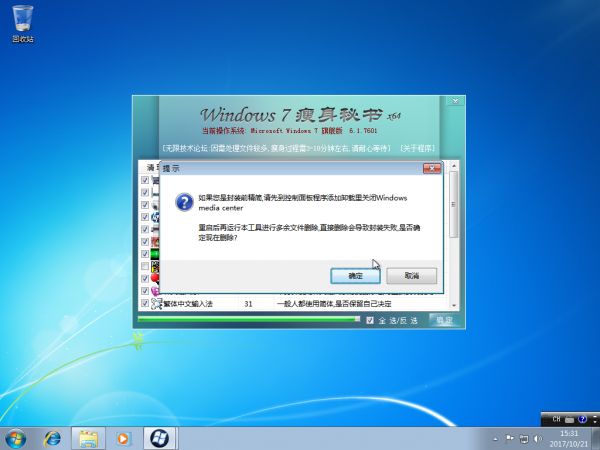
Task: Tick the only unchecked checkbox in the list
Action: (145, 266)
